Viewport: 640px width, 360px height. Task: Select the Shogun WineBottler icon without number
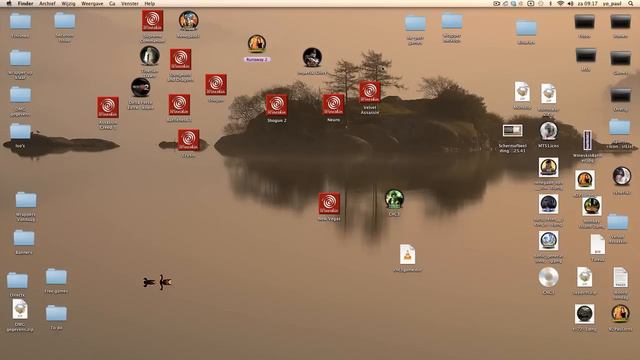pos(216,85)
